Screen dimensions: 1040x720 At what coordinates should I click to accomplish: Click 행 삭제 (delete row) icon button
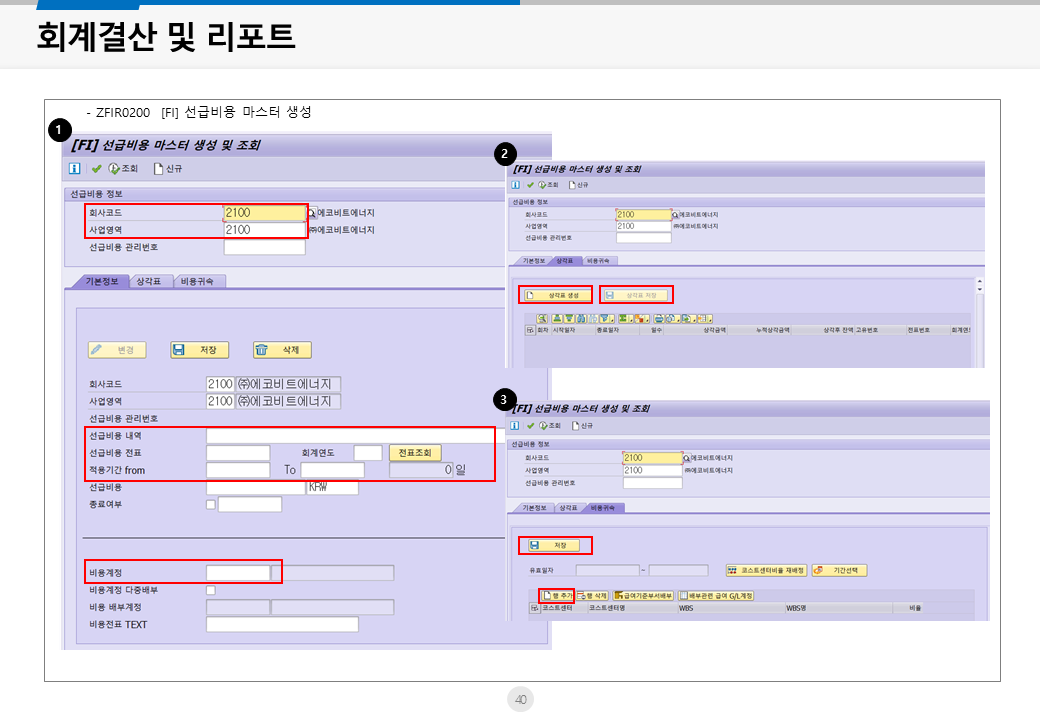592,595
